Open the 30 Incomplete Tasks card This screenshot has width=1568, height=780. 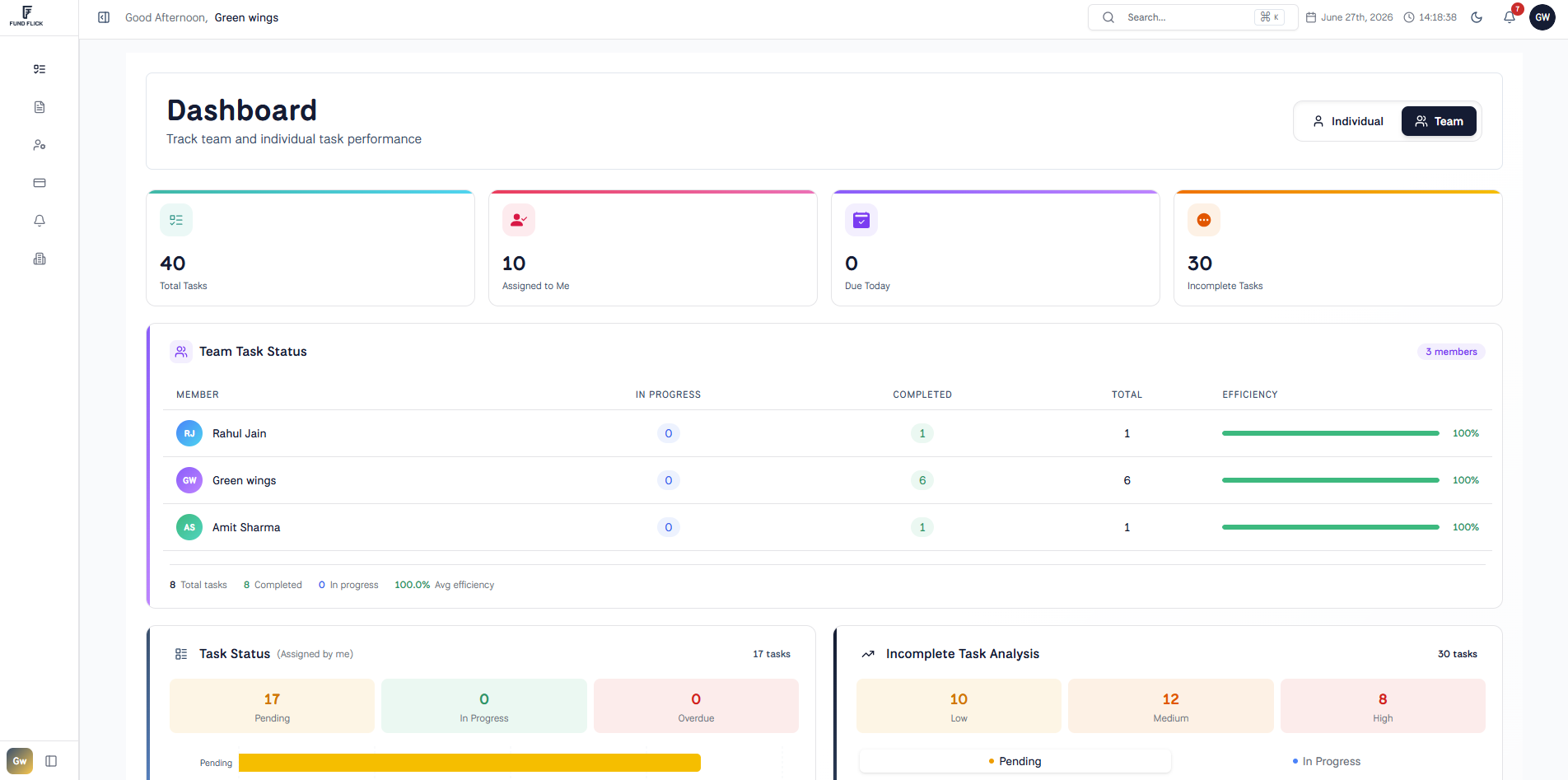pyautogui.click(x=1338, y=248)
